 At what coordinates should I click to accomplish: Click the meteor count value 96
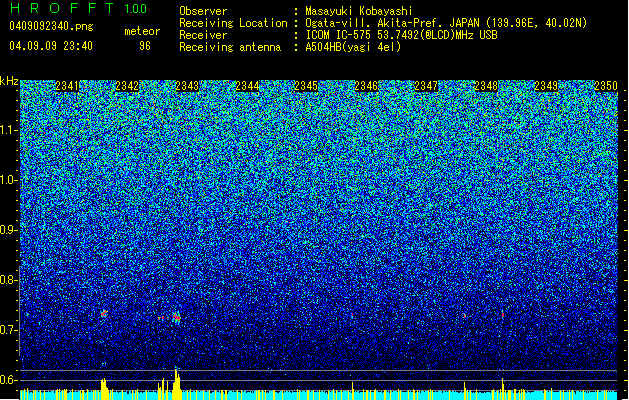click(x=145, y=46)
